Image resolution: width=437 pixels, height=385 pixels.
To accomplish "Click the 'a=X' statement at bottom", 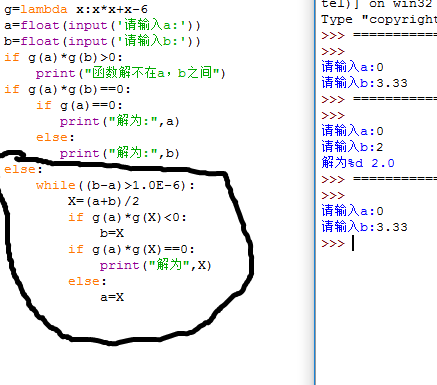I will (112, 297).
